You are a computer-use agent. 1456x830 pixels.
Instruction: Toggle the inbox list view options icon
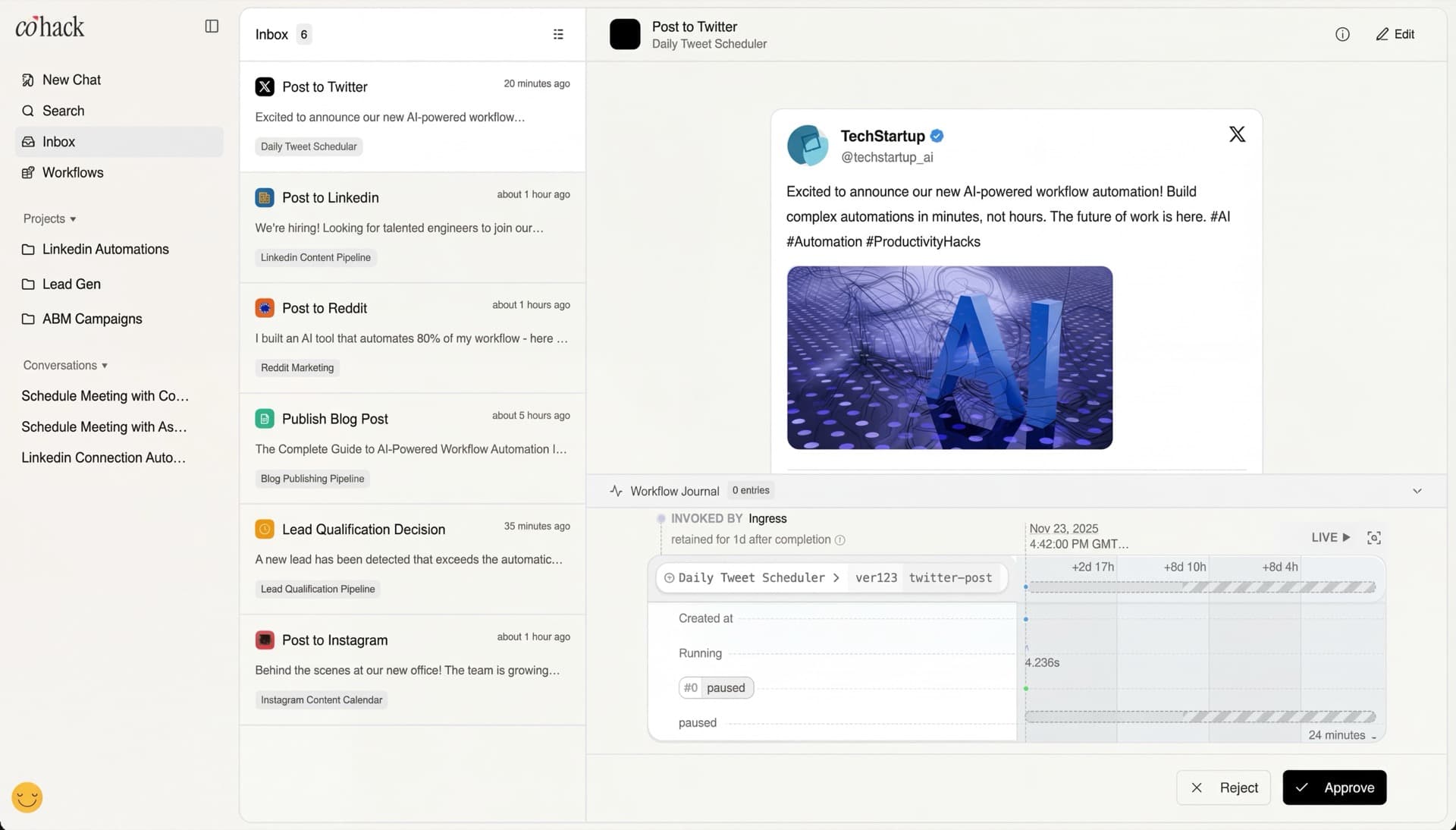558,34
